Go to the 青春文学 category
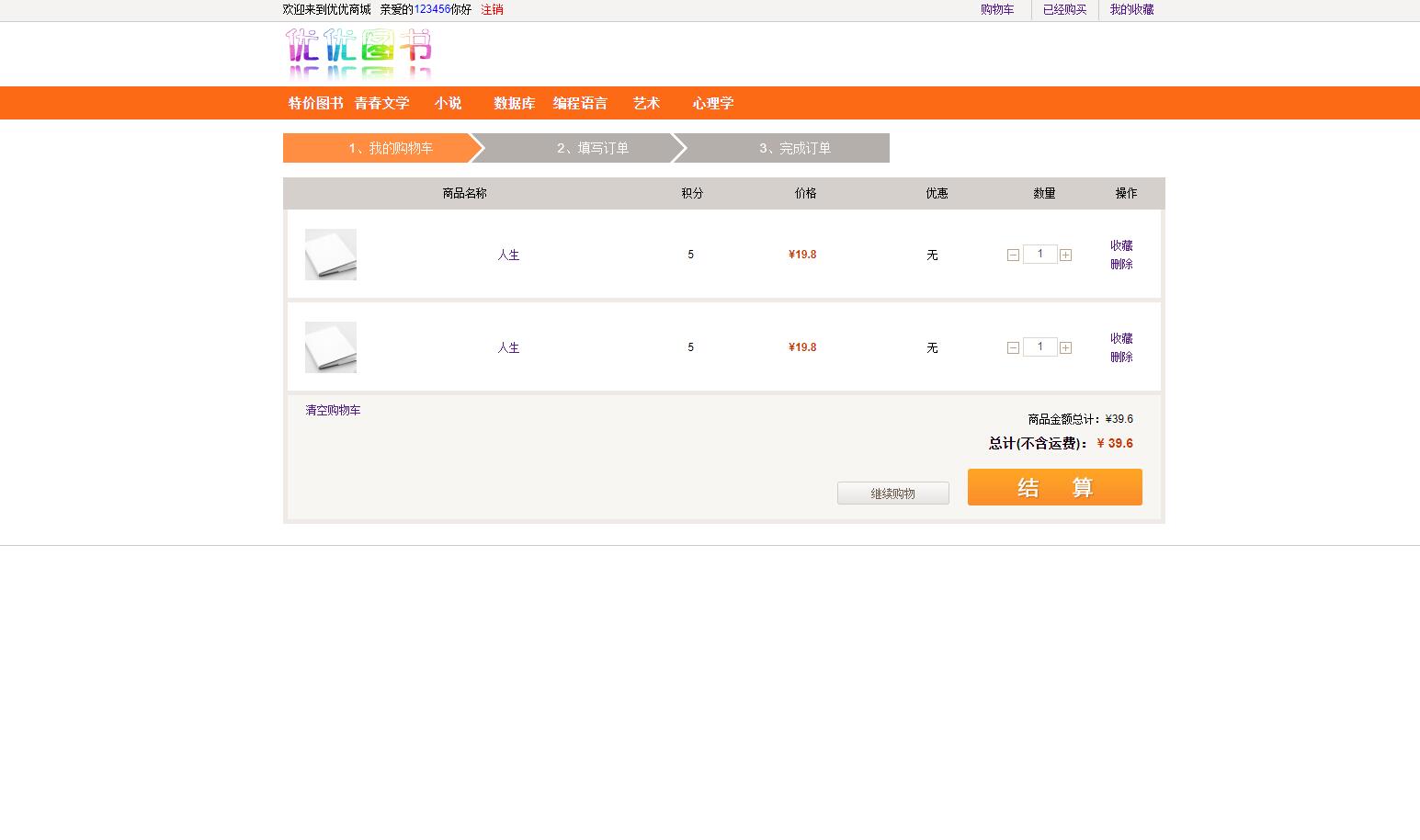The height and width of the screenshot is (840, 1420). tap(382, 103)
